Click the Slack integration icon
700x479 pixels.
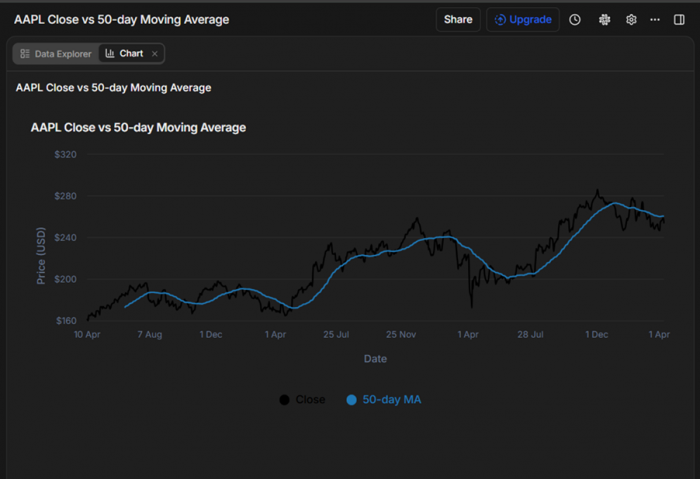pos(604,20)
